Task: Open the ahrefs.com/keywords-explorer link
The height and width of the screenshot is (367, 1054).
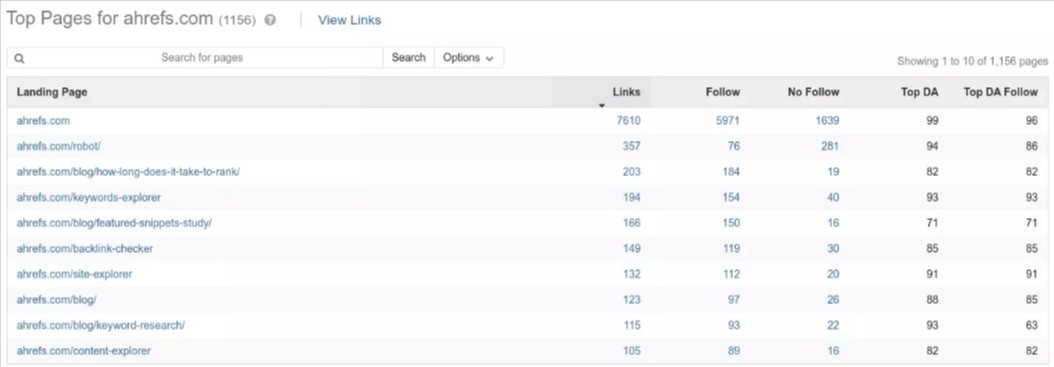Action: point(89,198)
